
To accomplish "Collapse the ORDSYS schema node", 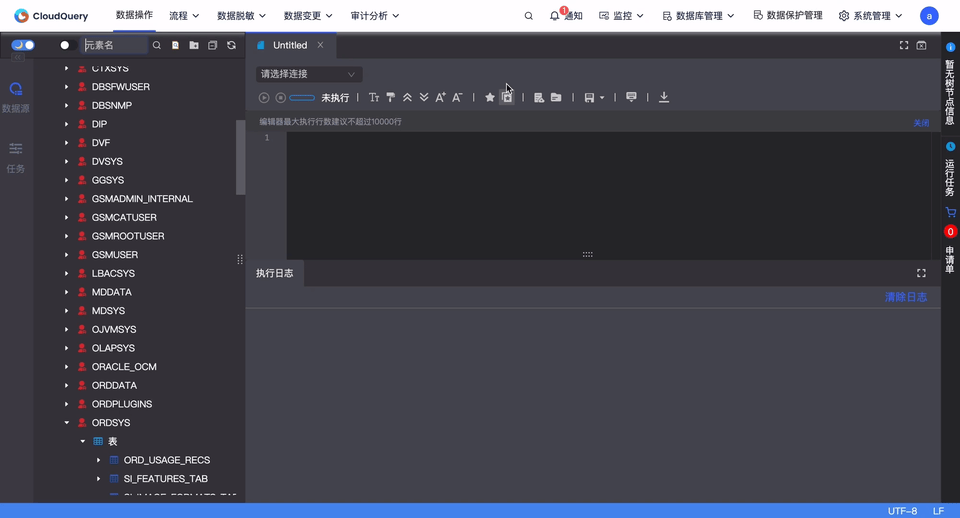I will (x=66, y=422).
